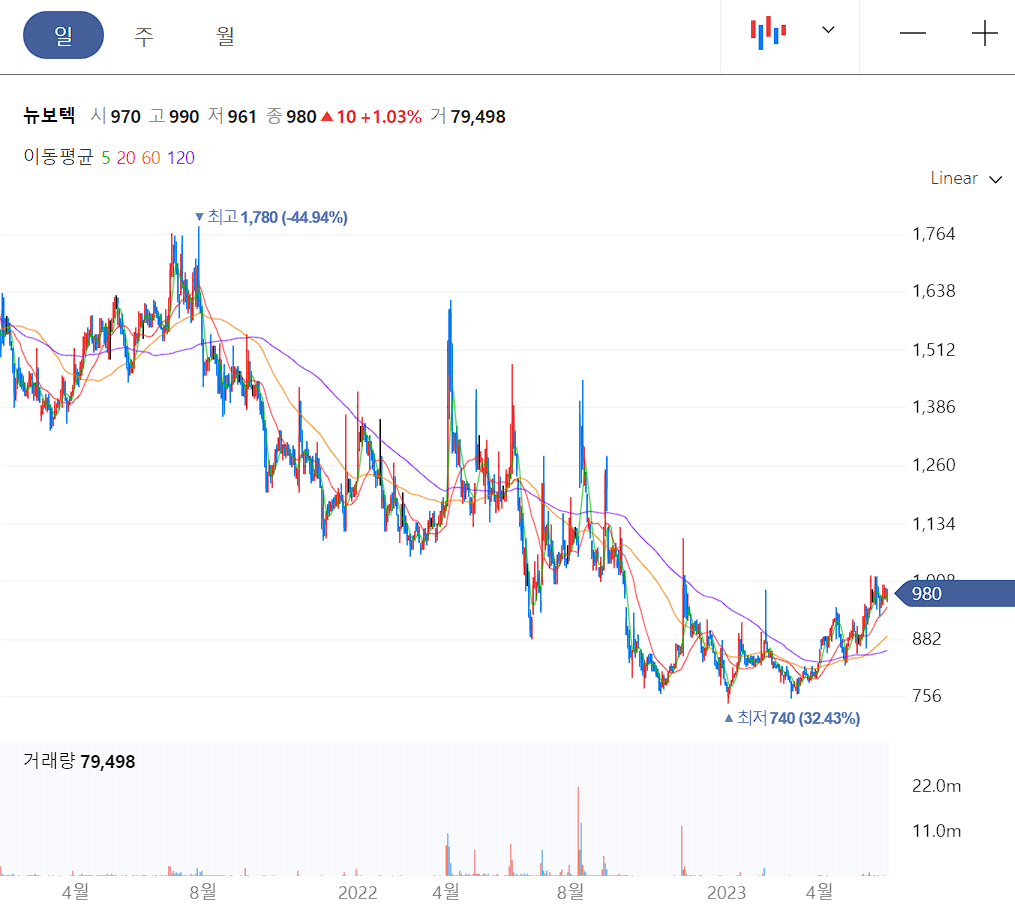This screenshot has width=1015, height=922.
Task: Click the 1,134 price axis label
Action: 933,524
